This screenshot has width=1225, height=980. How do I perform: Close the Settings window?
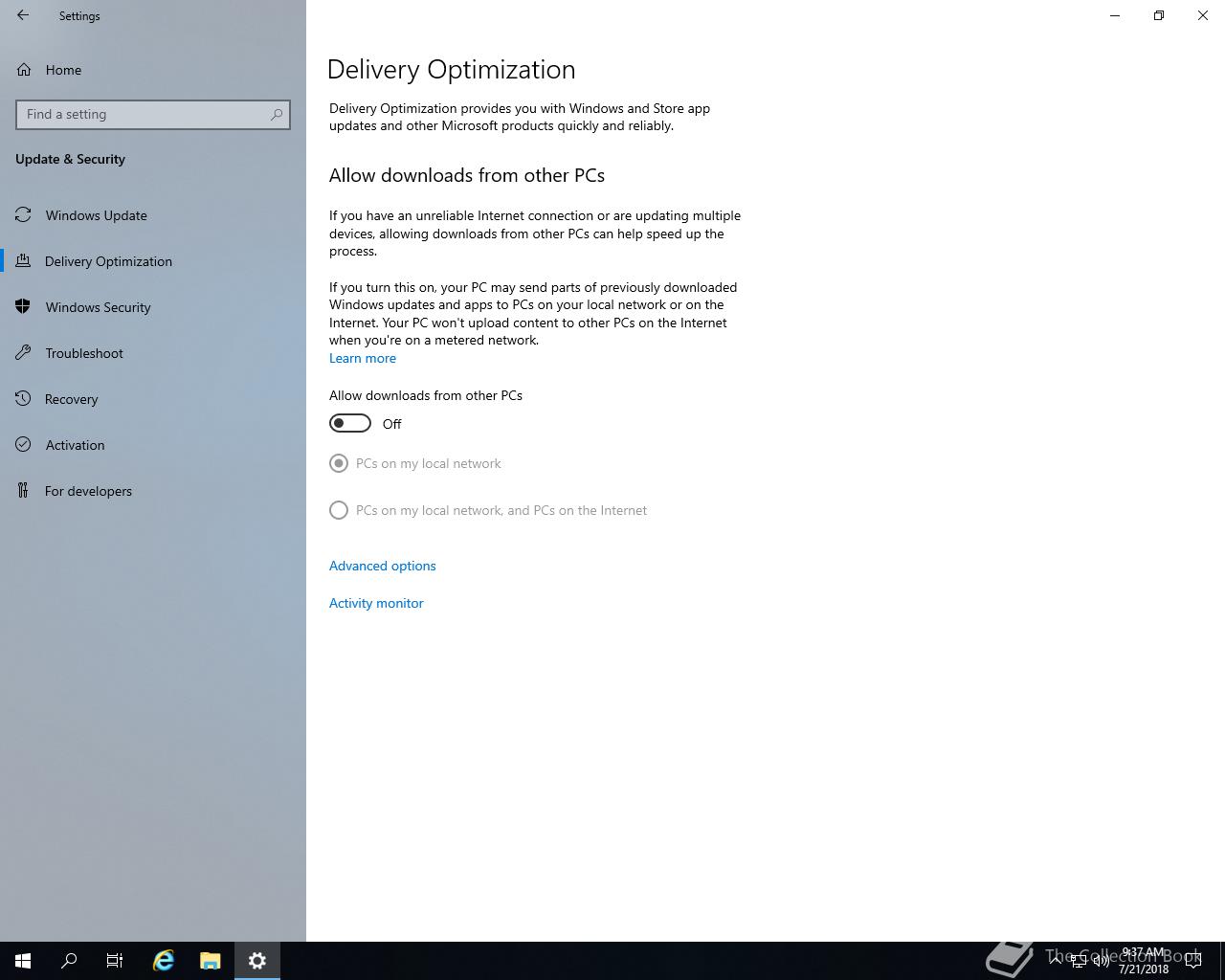point(1203,15)
